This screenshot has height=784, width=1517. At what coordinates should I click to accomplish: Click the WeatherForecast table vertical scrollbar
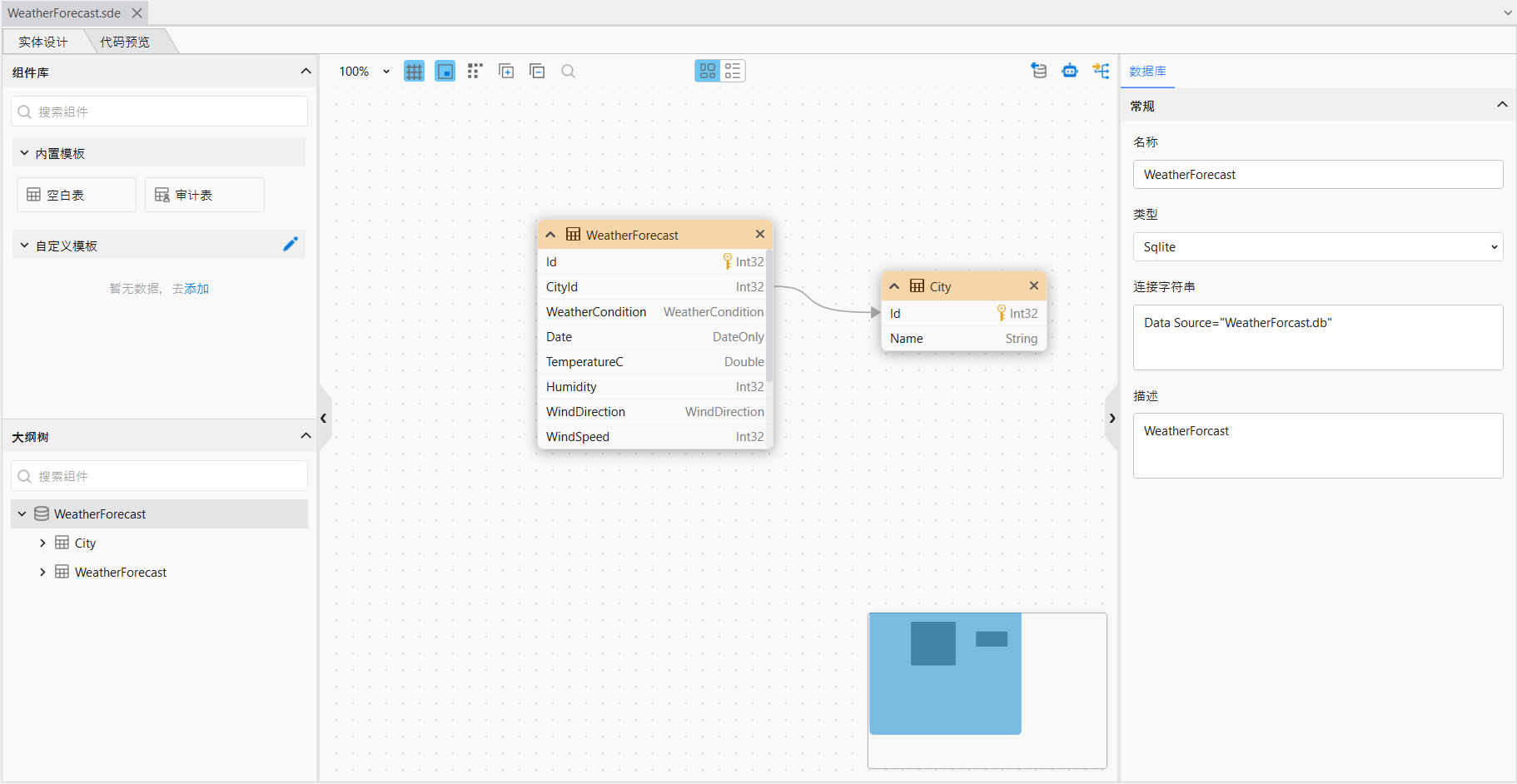pyautogui.click(x=769, y=316)
